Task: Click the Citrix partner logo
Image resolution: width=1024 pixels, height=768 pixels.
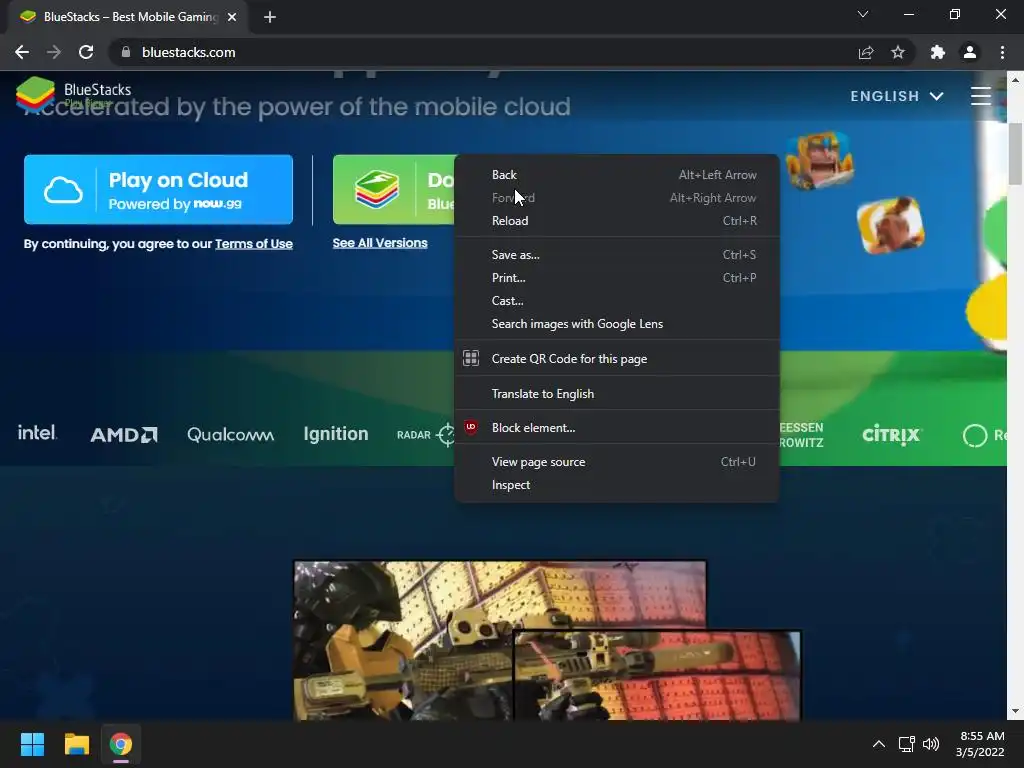Action: click(x=891, y=434)
